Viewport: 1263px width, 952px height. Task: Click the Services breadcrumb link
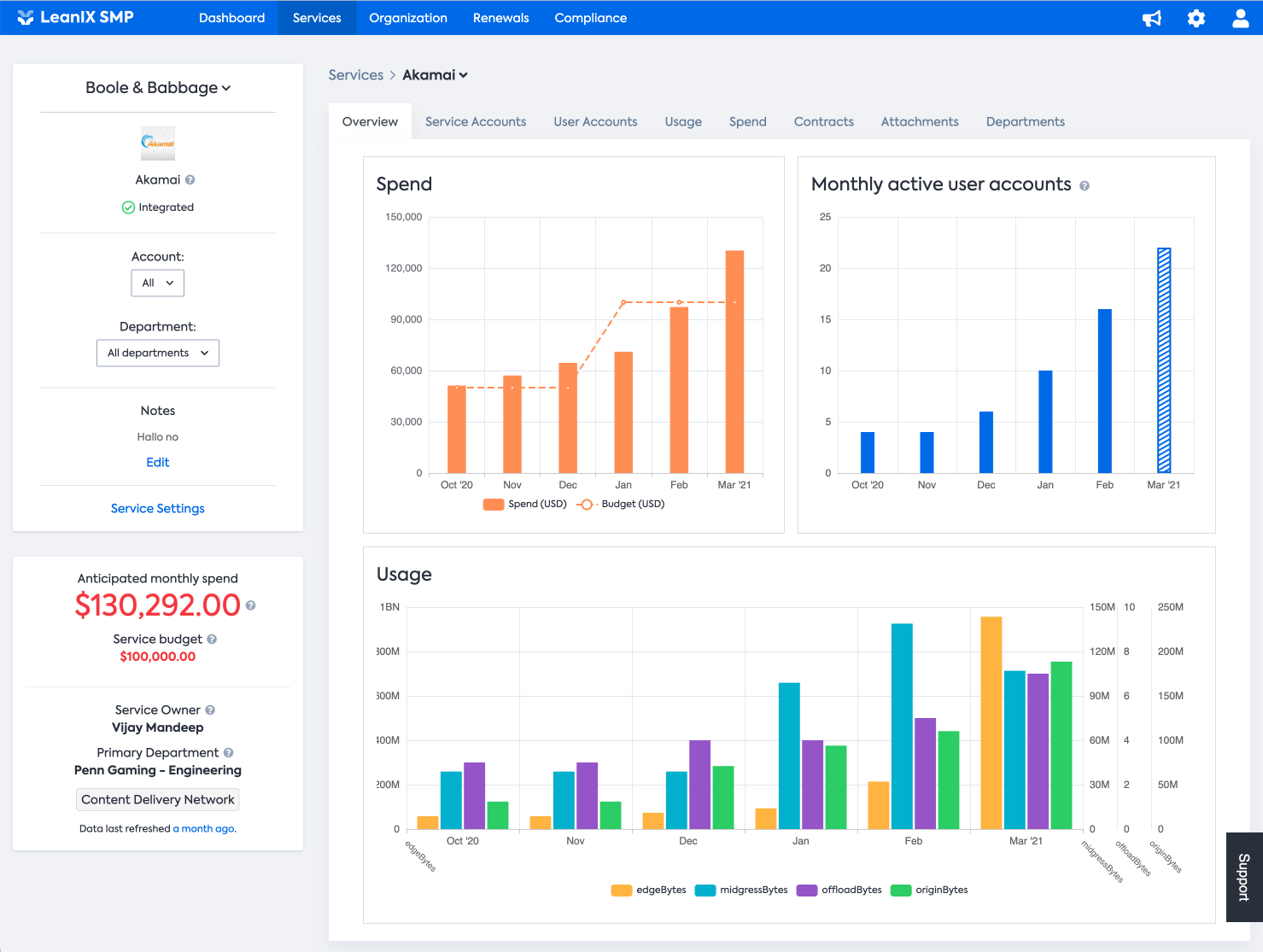coord(356,75)
